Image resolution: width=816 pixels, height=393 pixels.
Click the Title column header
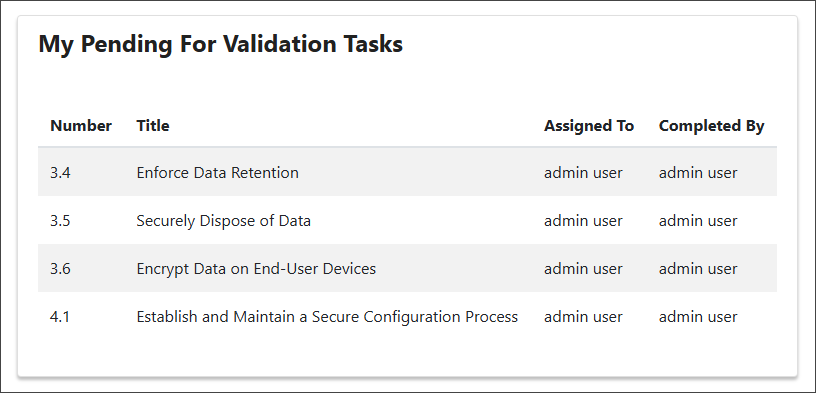[x=152, y=126]
